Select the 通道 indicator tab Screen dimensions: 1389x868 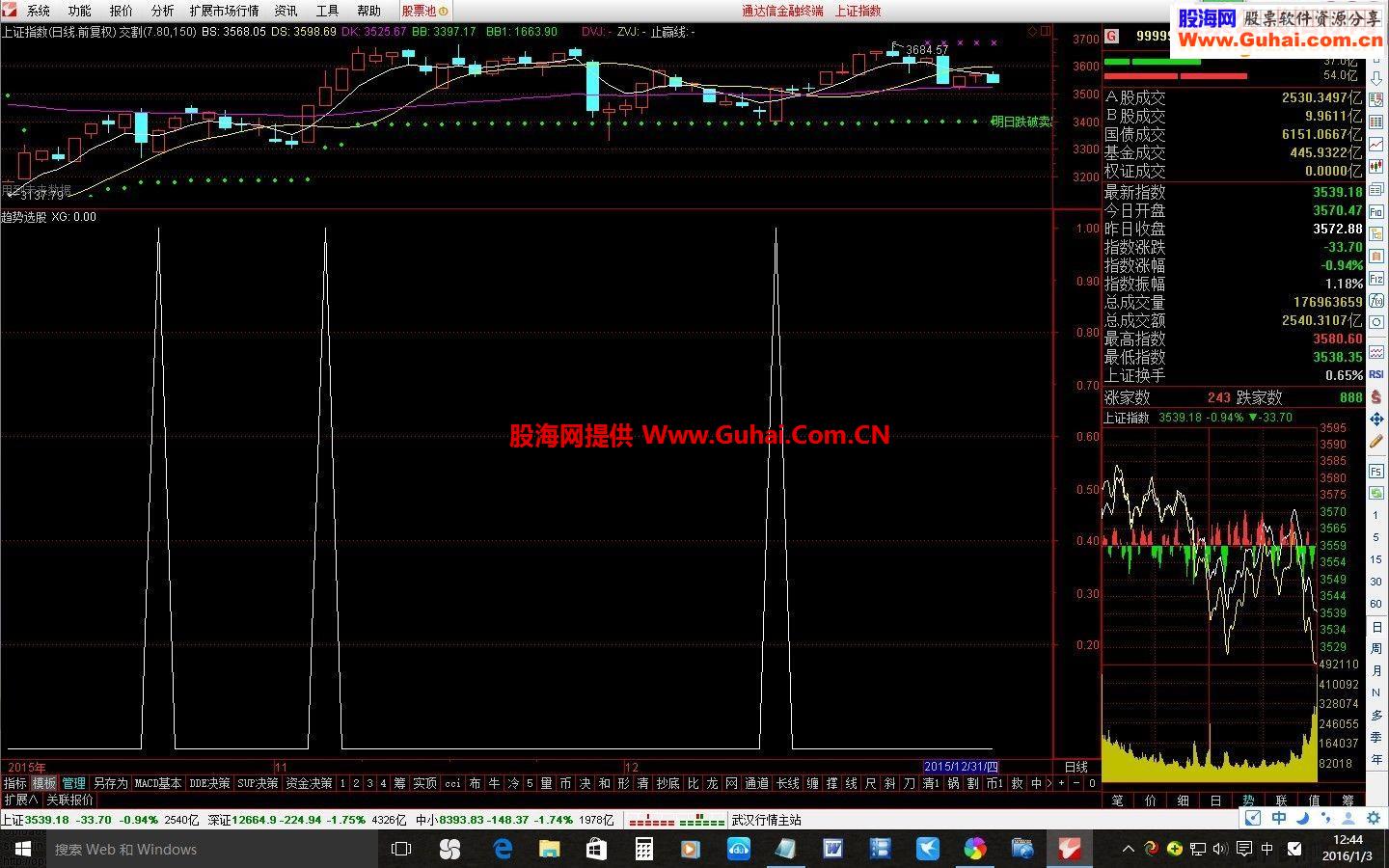coord(757,783)
